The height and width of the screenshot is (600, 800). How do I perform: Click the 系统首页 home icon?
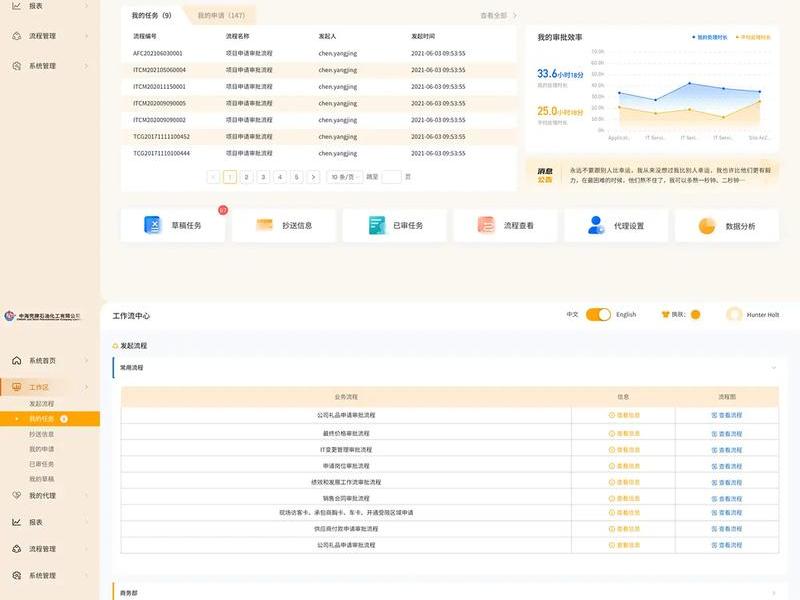click(16, 361)
